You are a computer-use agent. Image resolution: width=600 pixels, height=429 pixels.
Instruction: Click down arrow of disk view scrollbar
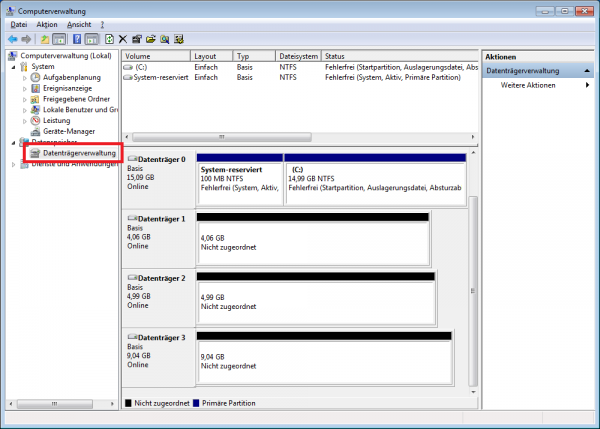[x=473, y=392]
